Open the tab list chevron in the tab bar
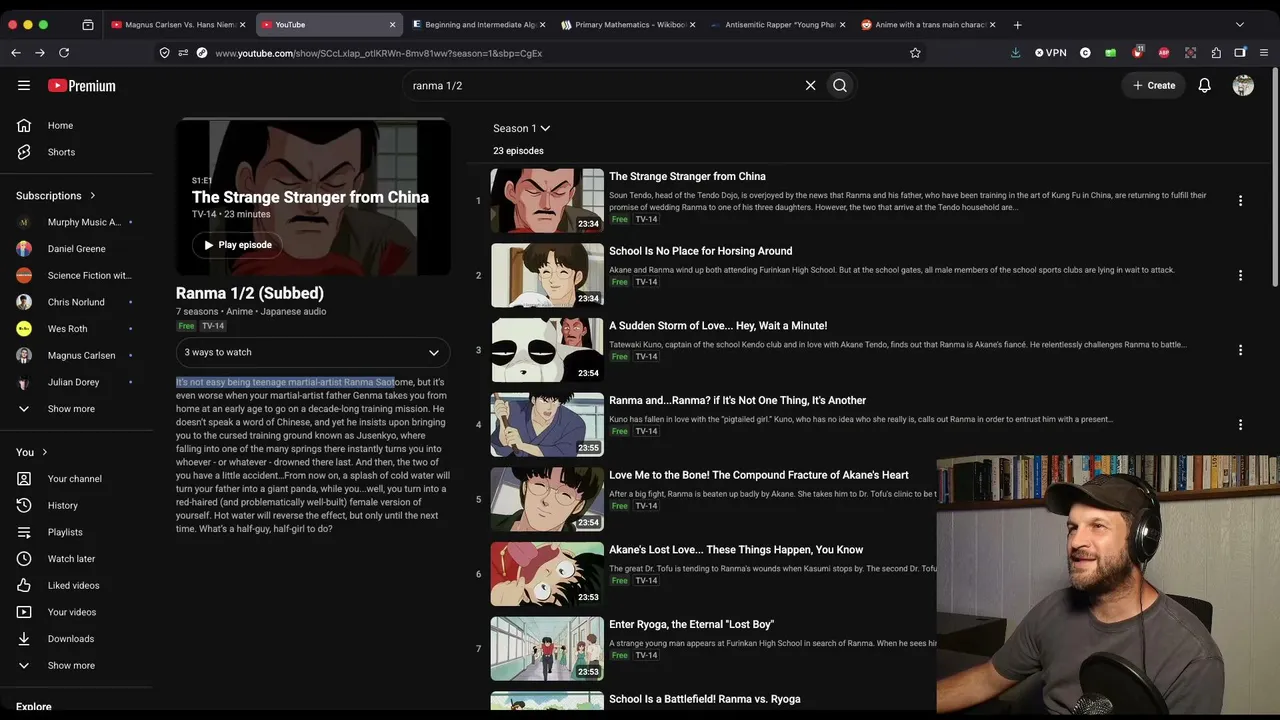Image resolution: width=1280 pixels, height=720 pixels. tap(1240, 25)
